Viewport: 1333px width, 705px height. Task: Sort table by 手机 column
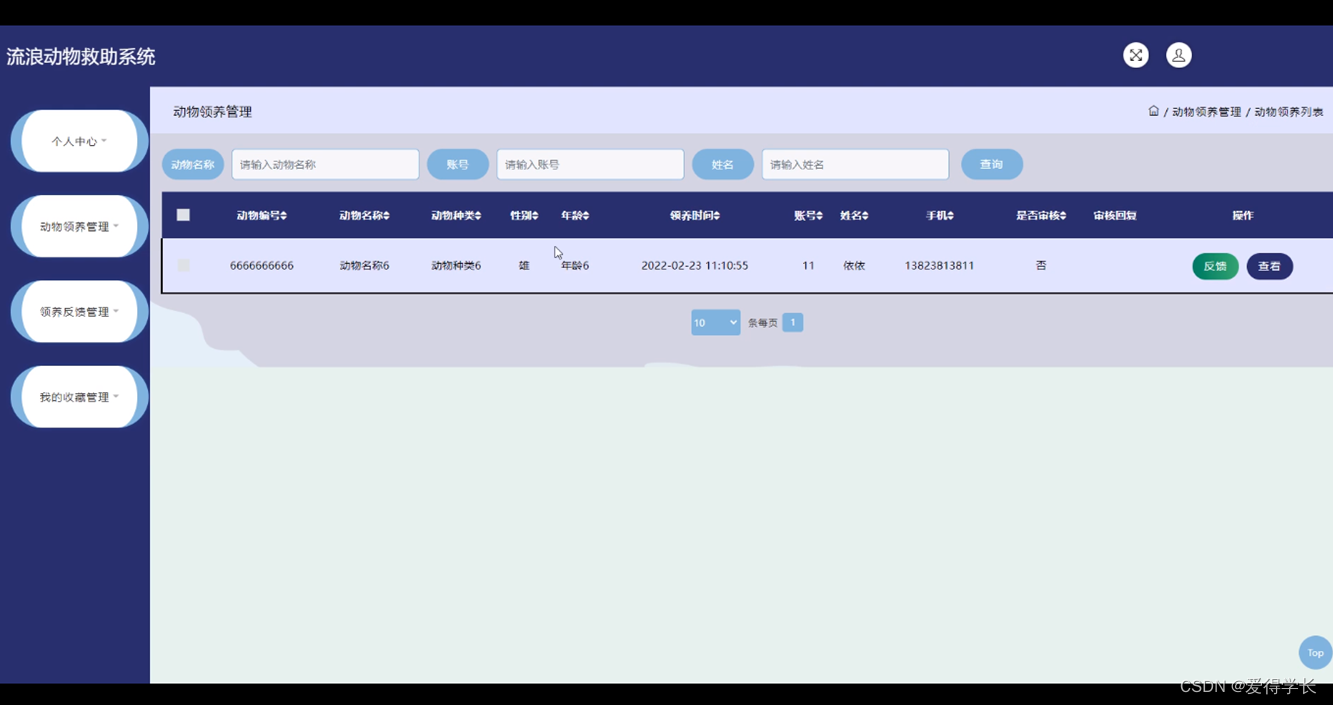coord(940,215)
